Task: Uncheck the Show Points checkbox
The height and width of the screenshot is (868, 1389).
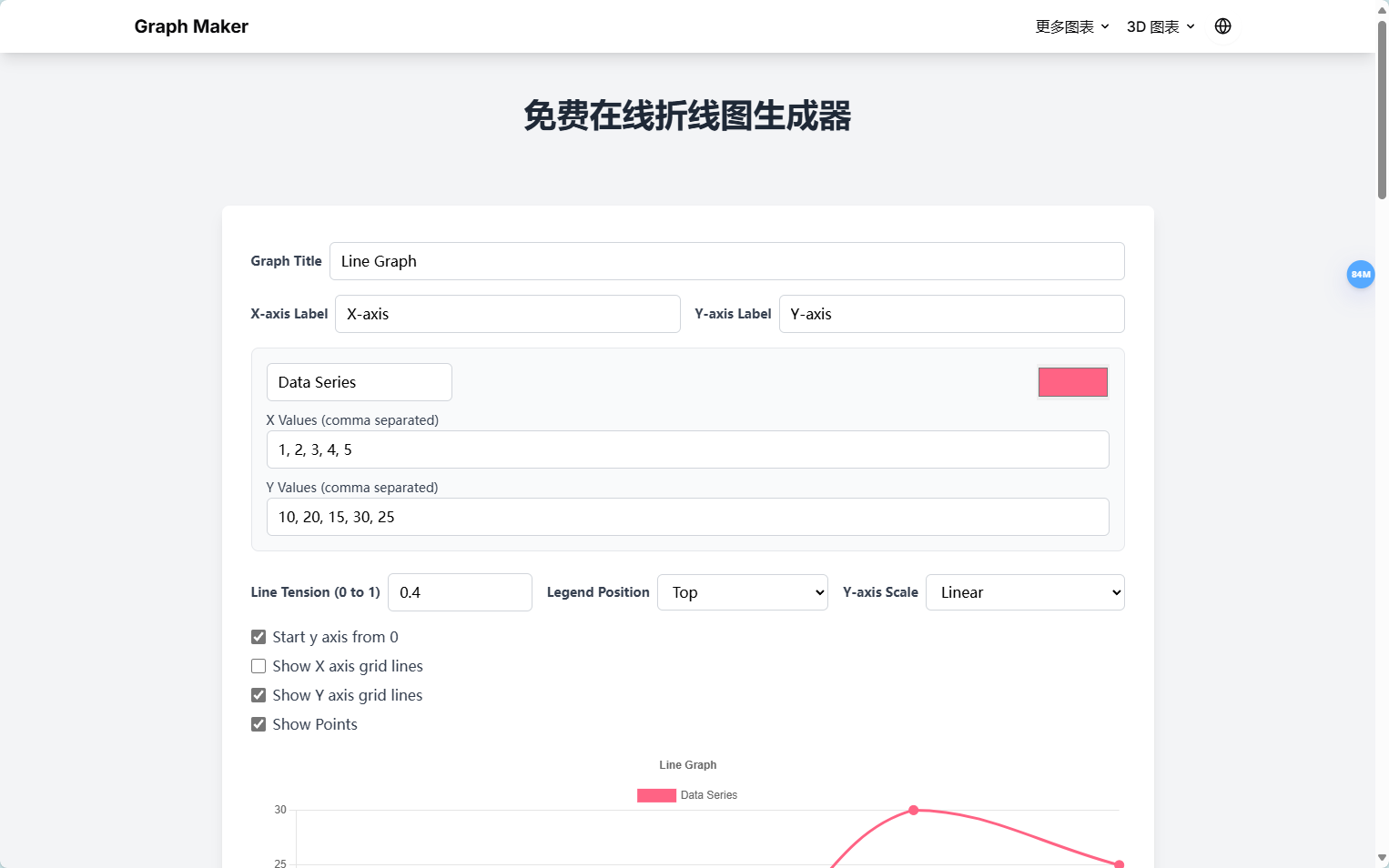Action: tap(259, 724)
